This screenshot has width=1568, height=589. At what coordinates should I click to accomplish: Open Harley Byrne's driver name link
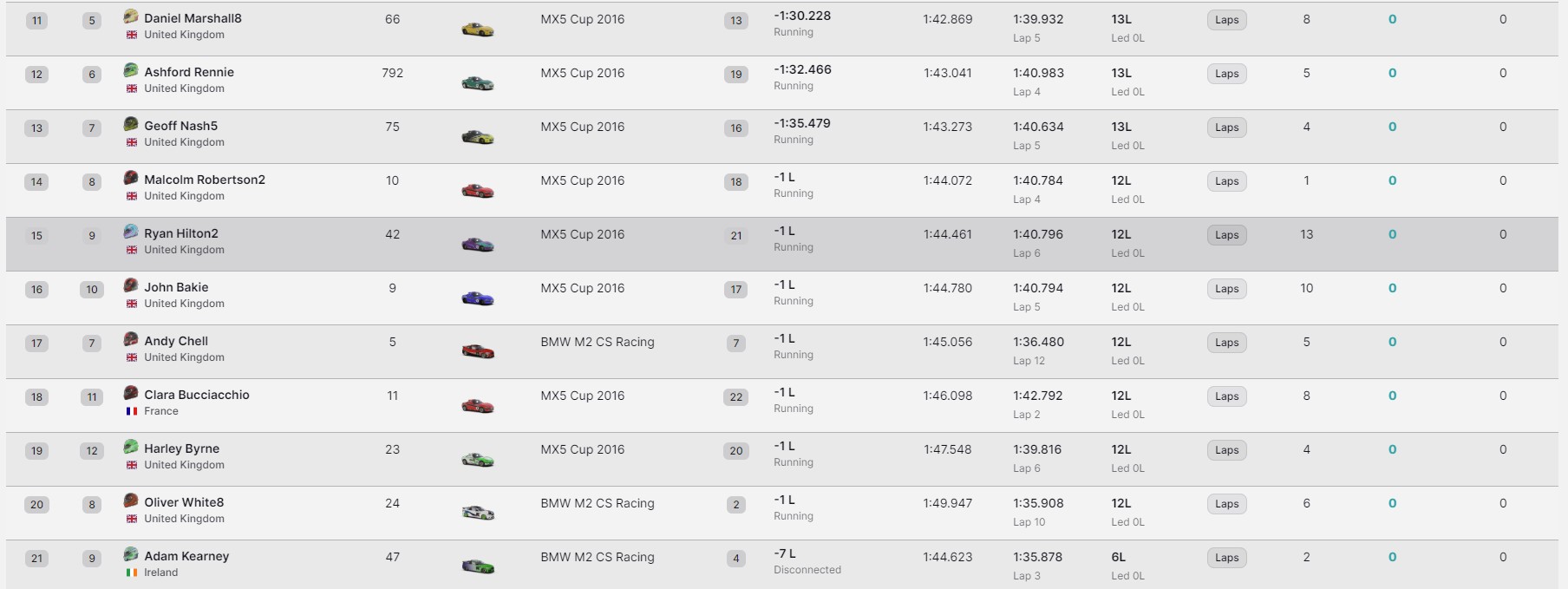click(181, 448)
